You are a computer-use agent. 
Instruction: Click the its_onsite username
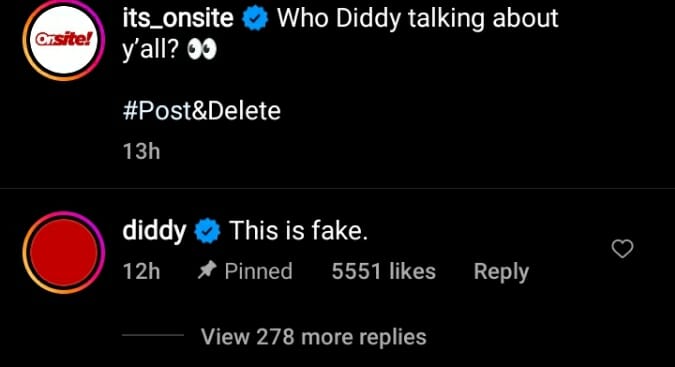[x=178, y=19]
